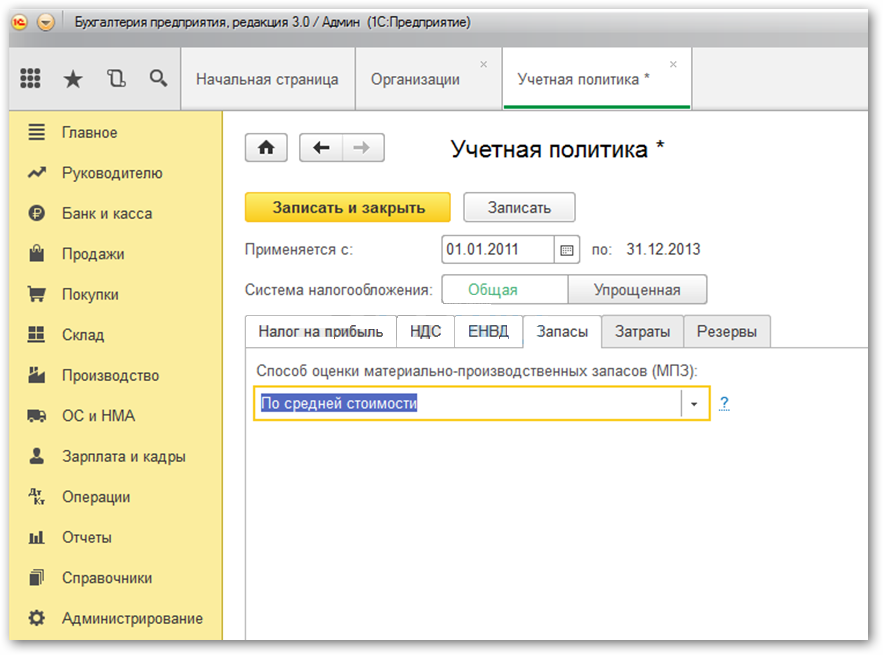Open Руководителю chart icon
Screen dimensions: 883x655
point(37,173)
